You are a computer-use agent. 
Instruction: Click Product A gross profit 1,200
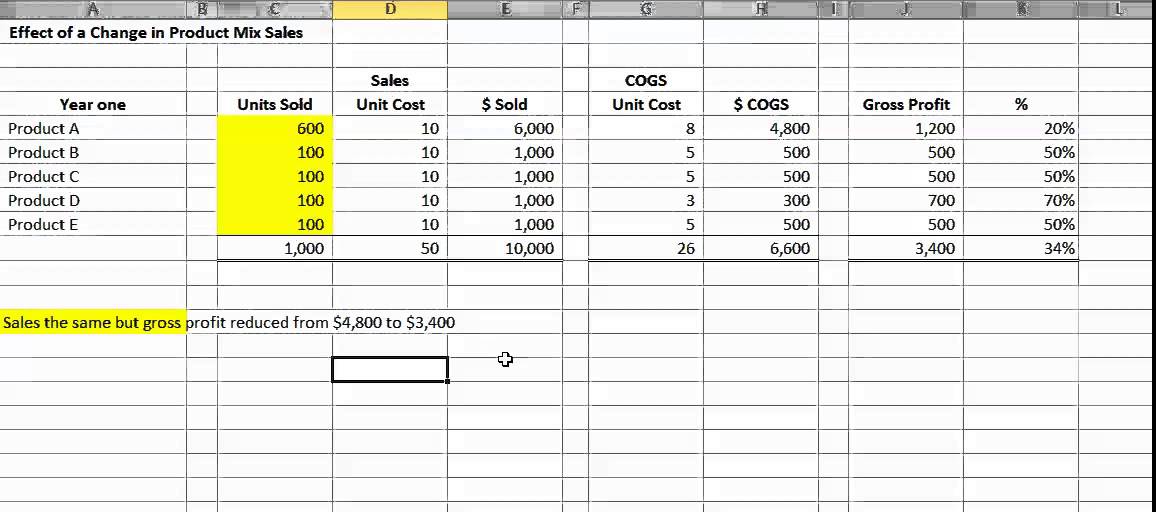click(905, 128)
